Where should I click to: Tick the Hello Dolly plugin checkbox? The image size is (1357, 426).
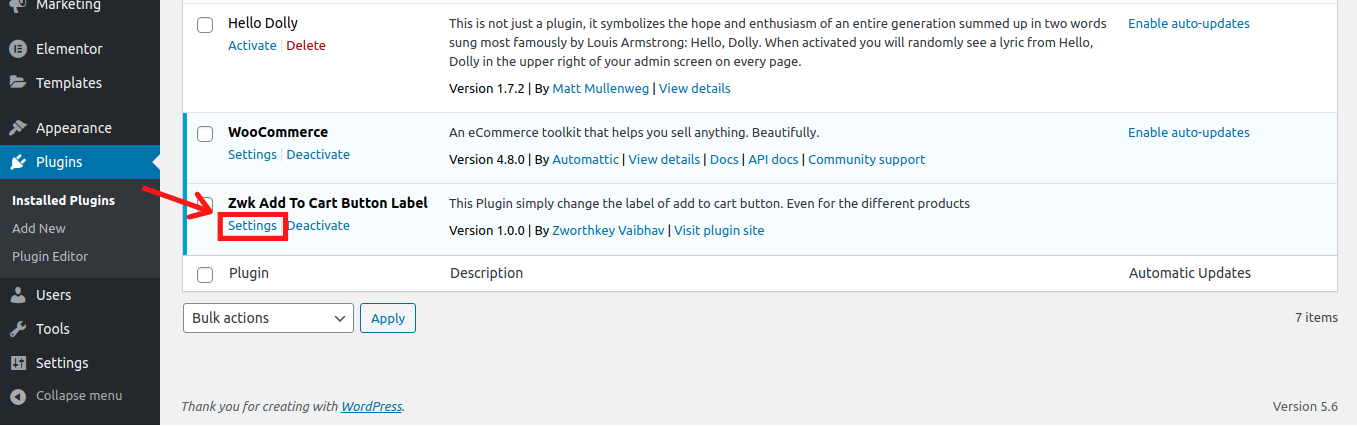point(205,25)
